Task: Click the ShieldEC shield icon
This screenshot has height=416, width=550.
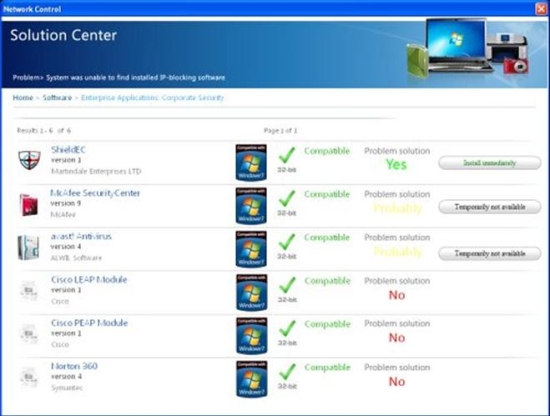Action: (x=29, y=160)
